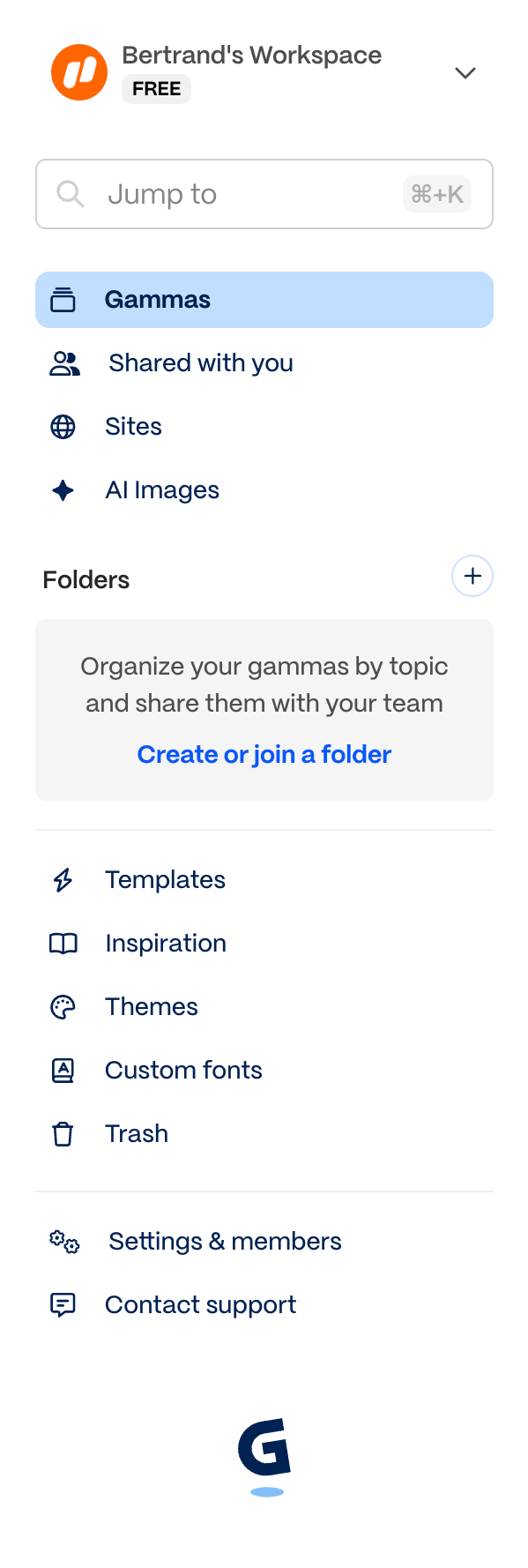Screen dimensions: 528x1568
Task: Click the Templates lightning bolt icon
Action: pos(63,879)
